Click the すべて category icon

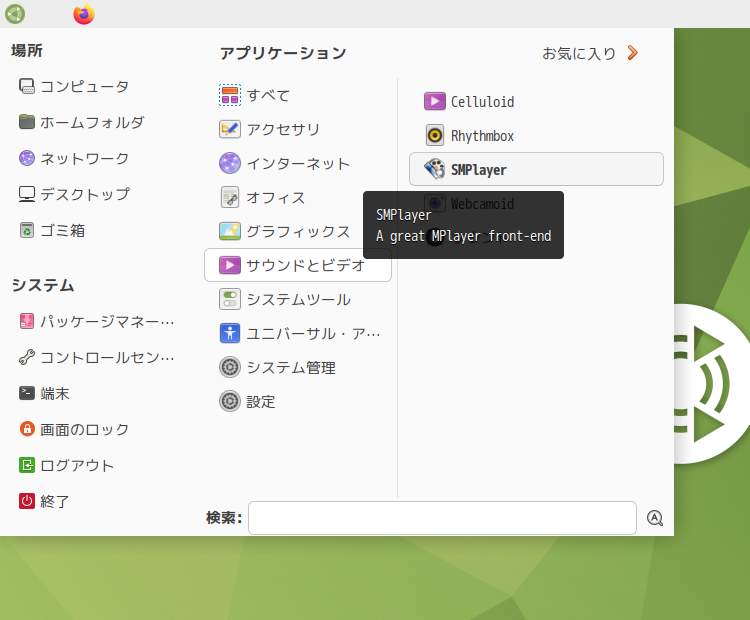(x=230, y=95)
